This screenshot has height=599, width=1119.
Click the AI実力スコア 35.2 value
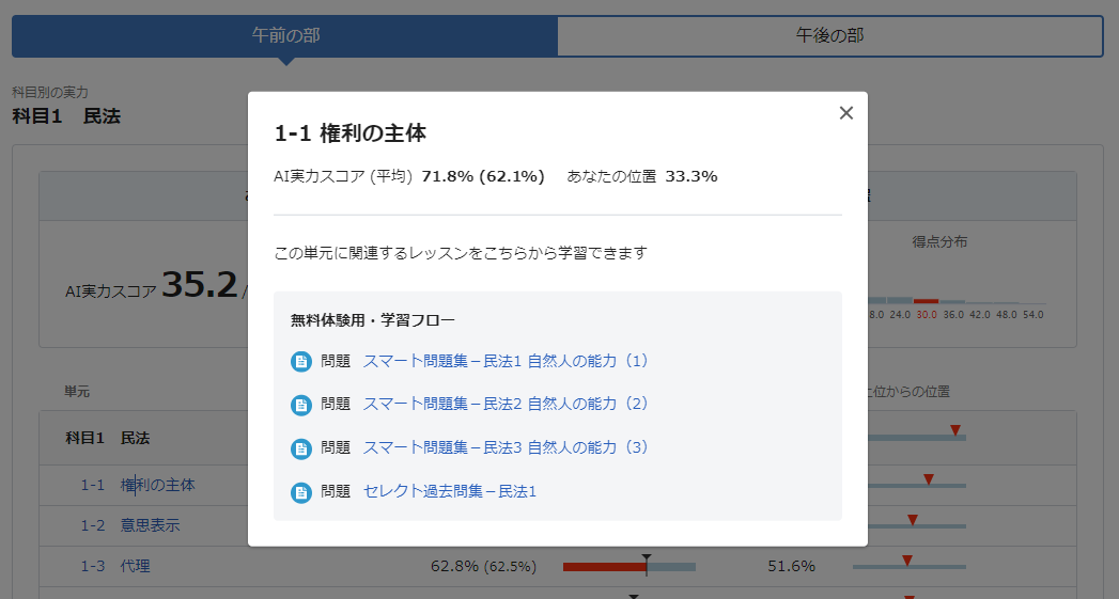200,286
